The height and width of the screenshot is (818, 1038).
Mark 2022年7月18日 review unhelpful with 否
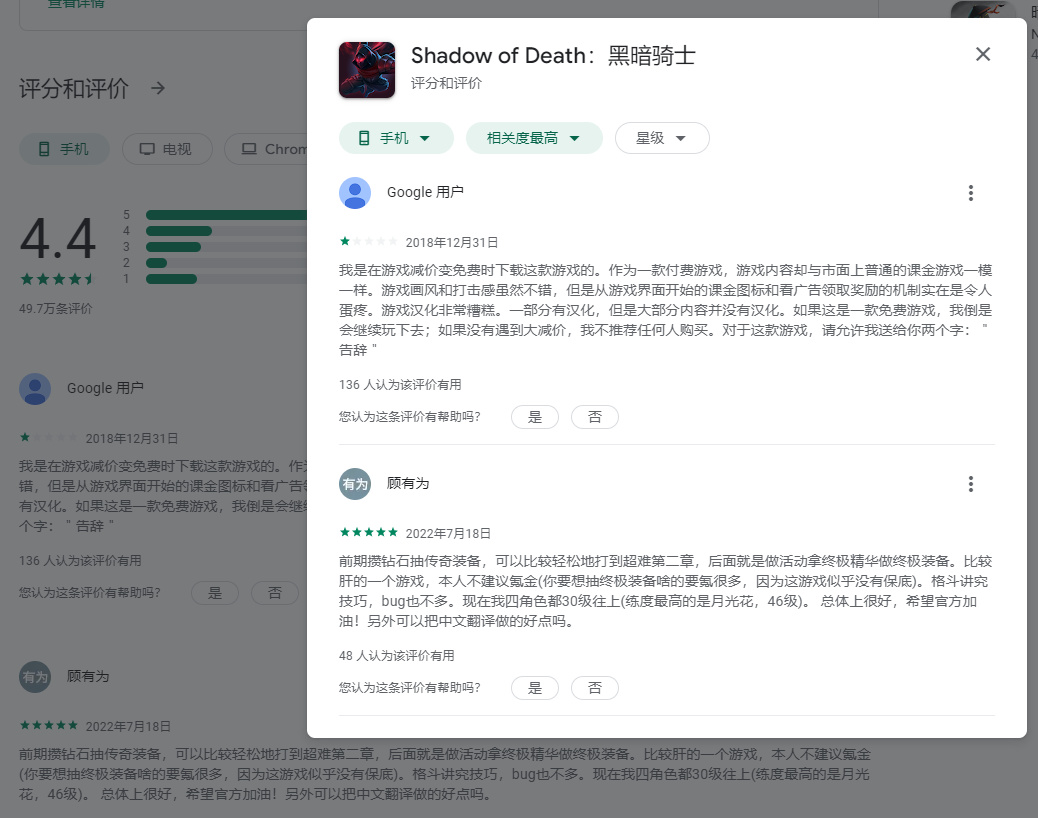pos(594,688)
